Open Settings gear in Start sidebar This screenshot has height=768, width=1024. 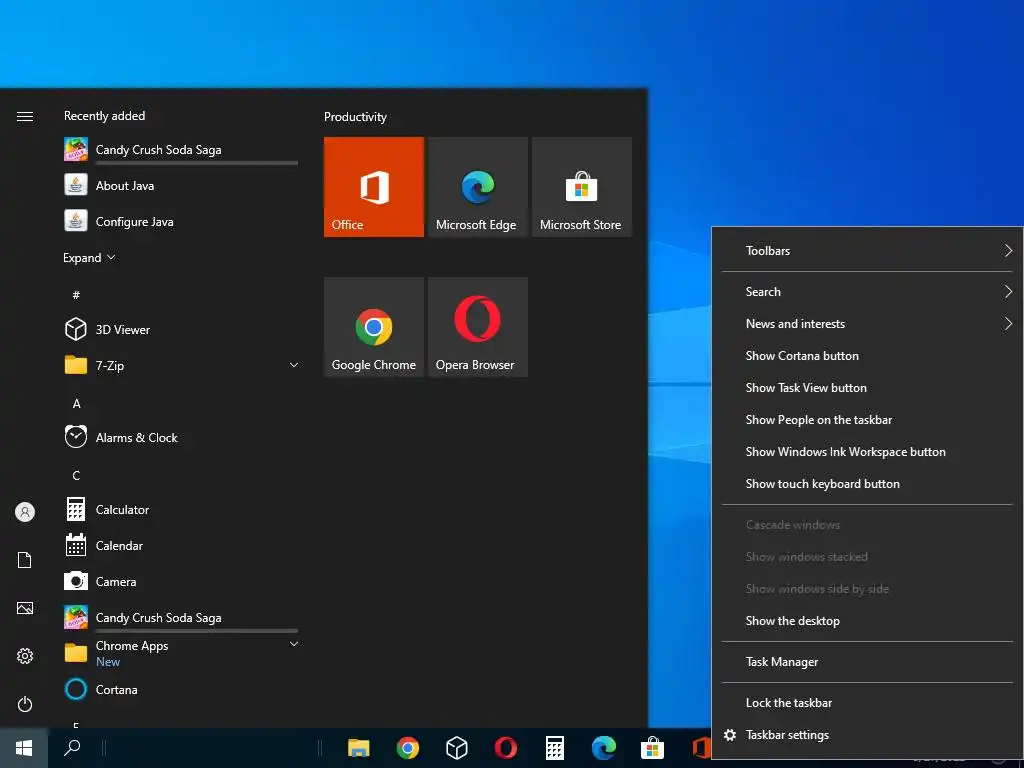(25, 656)
